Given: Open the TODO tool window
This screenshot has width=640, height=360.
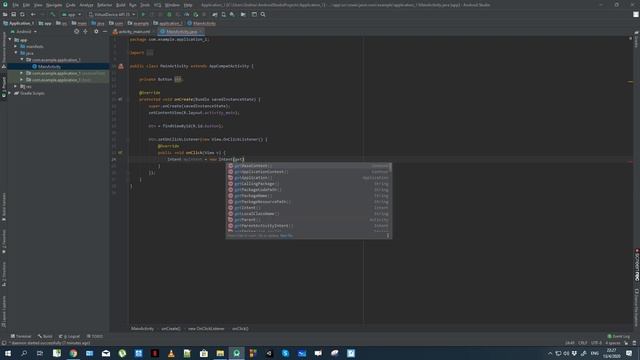Looking at the screenshot, I should click(95, 336).
